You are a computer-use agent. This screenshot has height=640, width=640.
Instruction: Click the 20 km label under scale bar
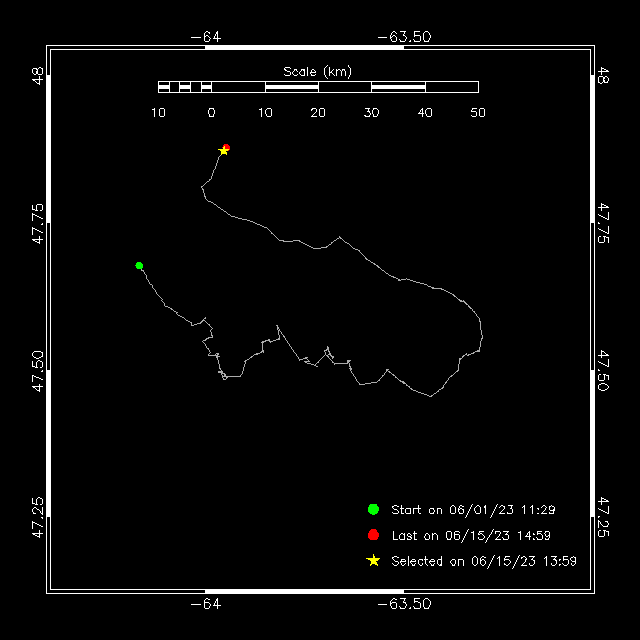(318, 113)
